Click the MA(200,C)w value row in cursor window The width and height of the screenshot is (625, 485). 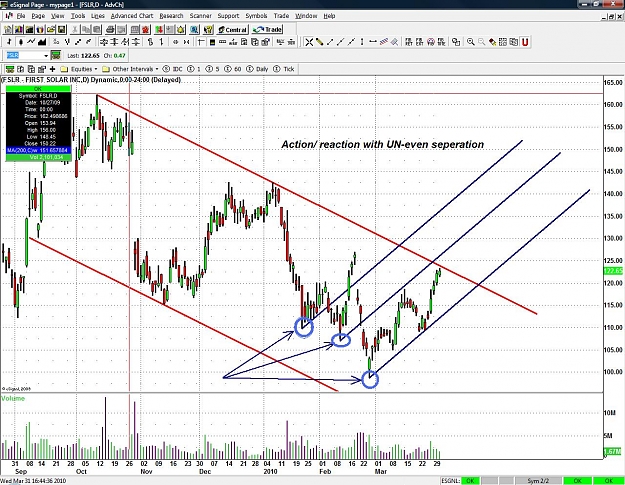38,150
